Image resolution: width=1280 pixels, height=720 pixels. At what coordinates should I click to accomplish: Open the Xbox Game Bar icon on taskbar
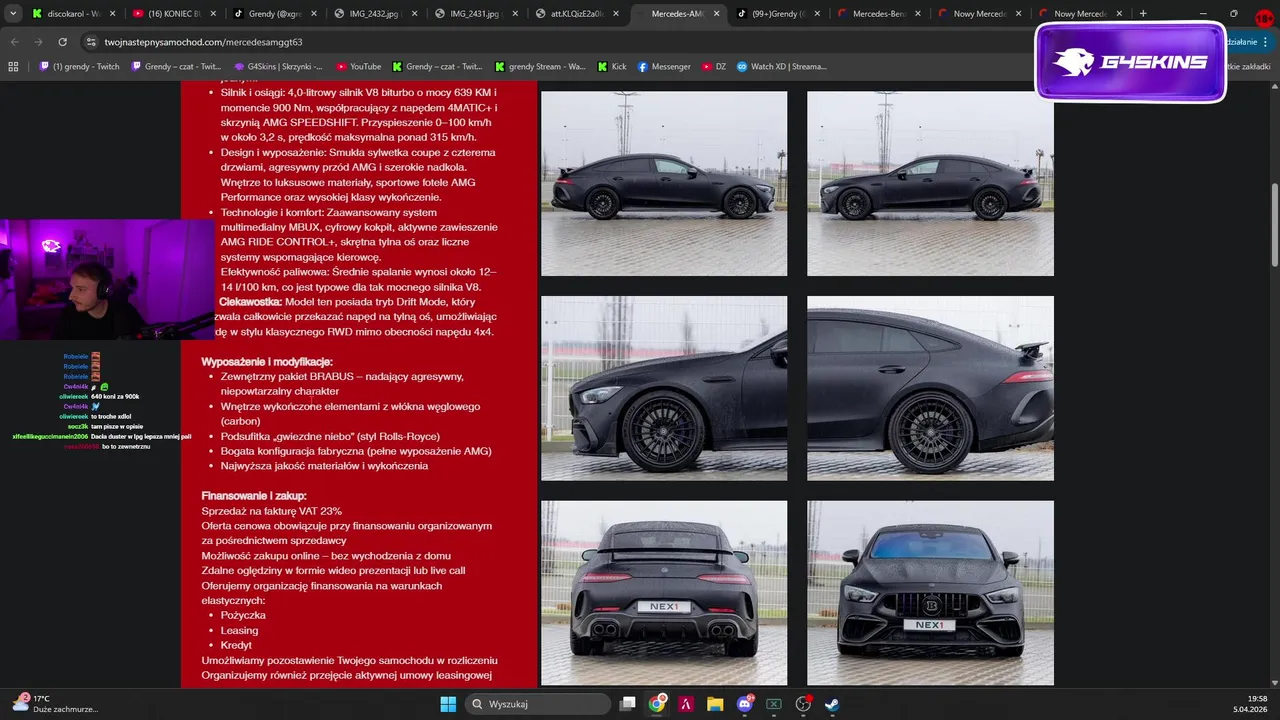tap(773, 704)
